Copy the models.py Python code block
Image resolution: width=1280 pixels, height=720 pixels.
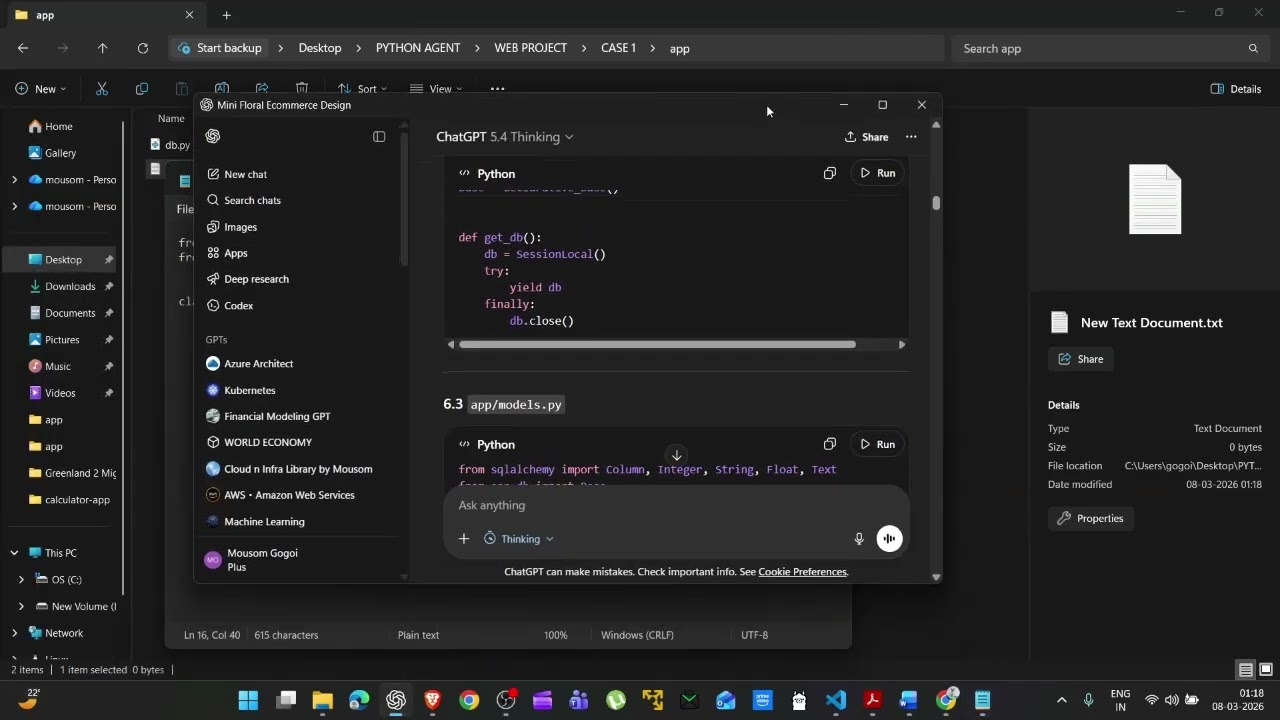830,444
